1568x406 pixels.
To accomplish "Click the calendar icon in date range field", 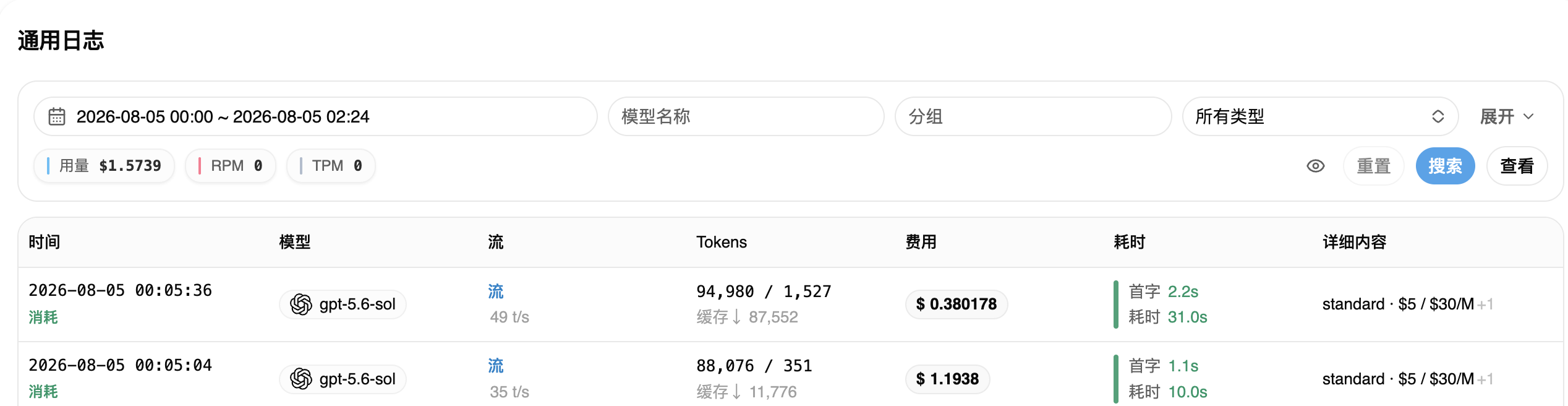I will tap(57, 116).
